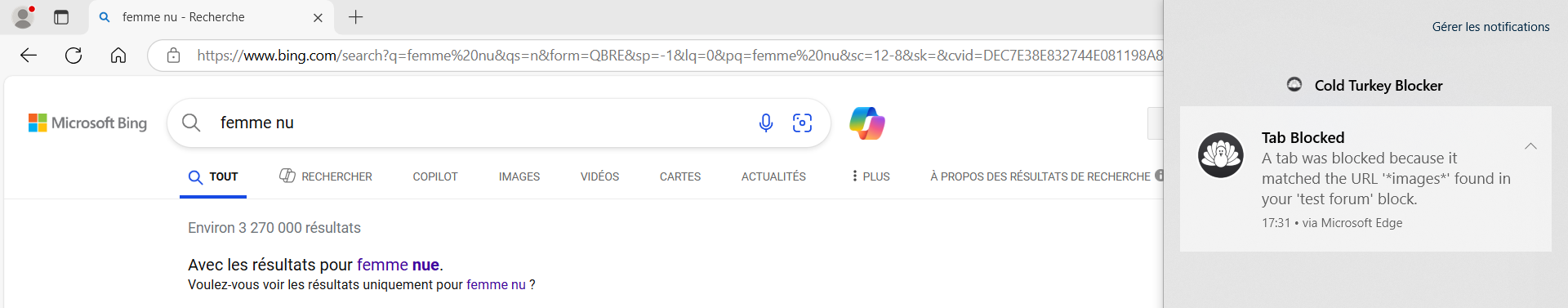Open the tab actions menu icon

(x=61, y=17)
